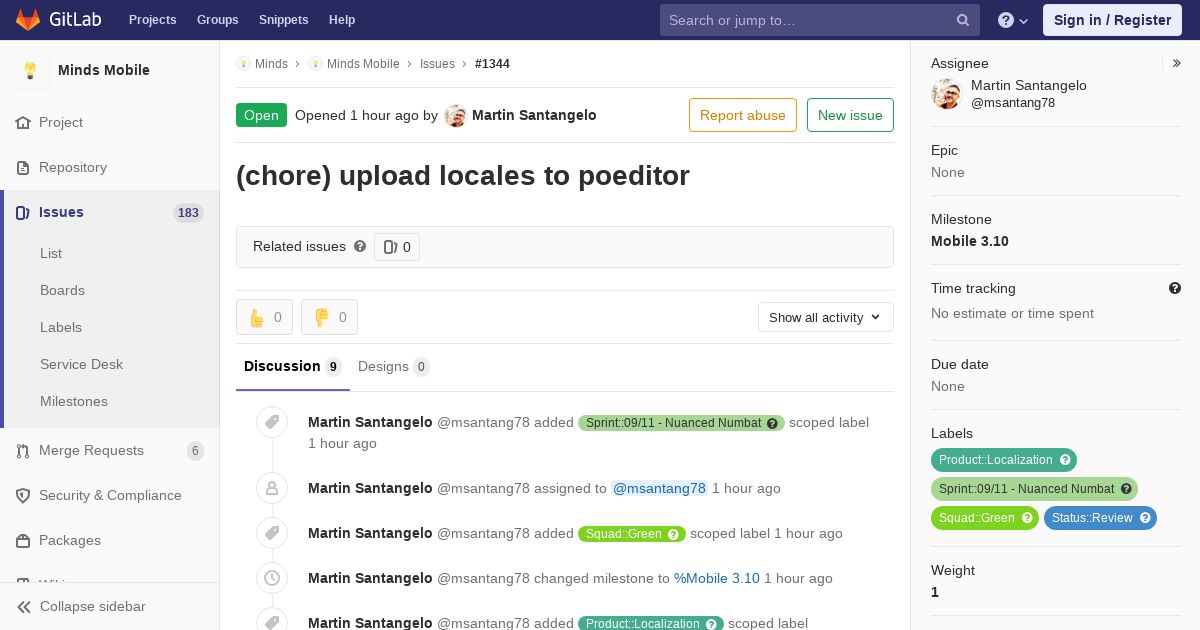Open the Groups menu
Image resolution: width=1200 pixels, height=630 pixels.
(x=217, y=20)
